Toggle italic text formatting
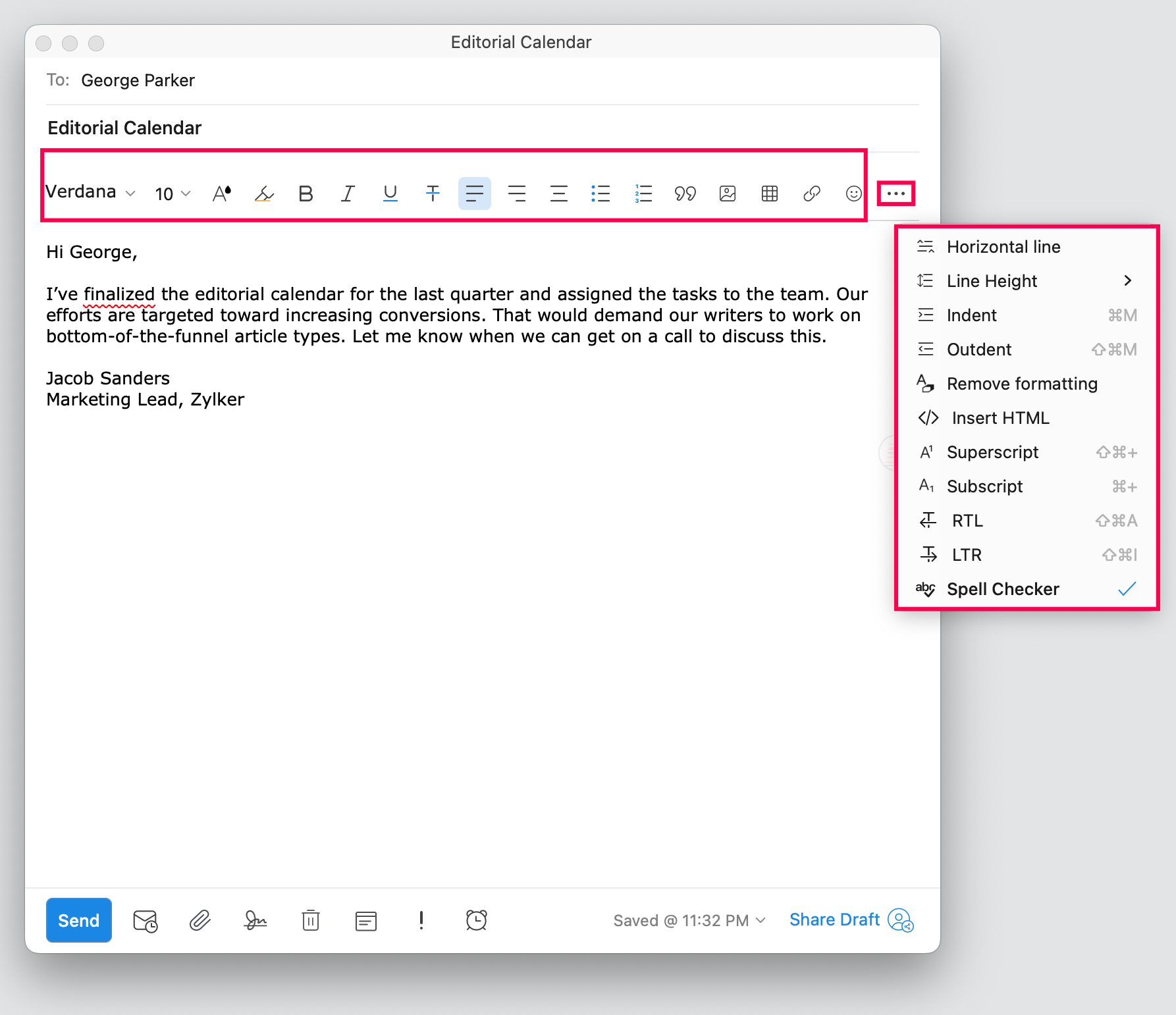 [348, 194]
